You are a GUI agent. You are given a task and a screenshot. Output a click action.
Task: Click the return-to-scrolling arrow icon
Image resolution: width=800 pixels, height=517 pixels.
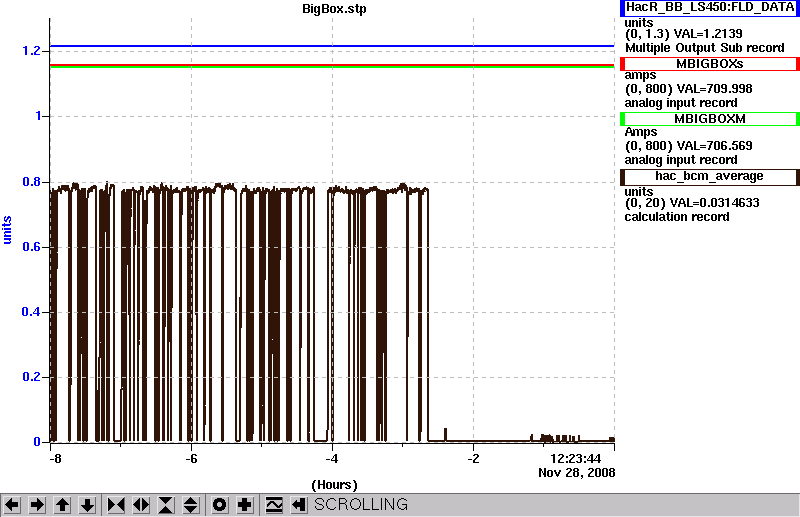click(x=299, y=505)
